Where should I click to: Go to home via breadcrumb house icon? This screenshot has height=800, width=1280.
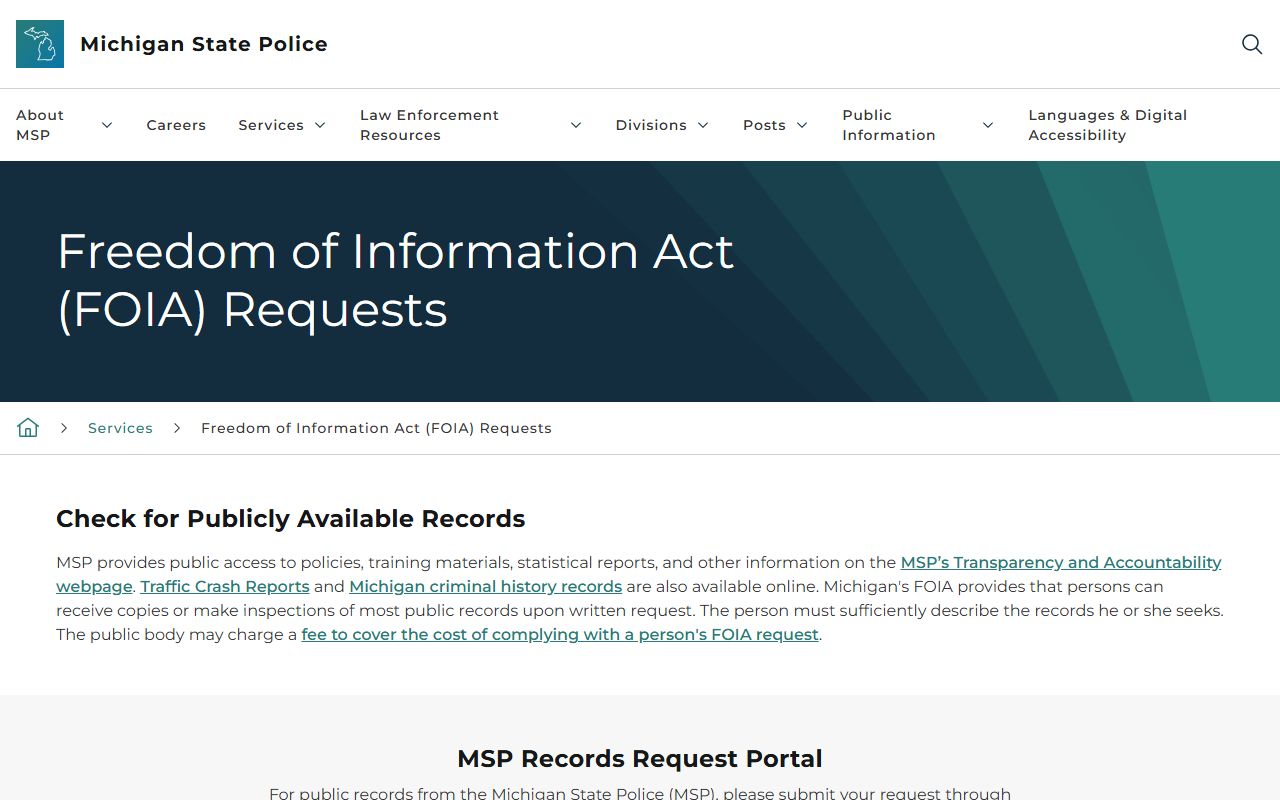tap(28, 428)
